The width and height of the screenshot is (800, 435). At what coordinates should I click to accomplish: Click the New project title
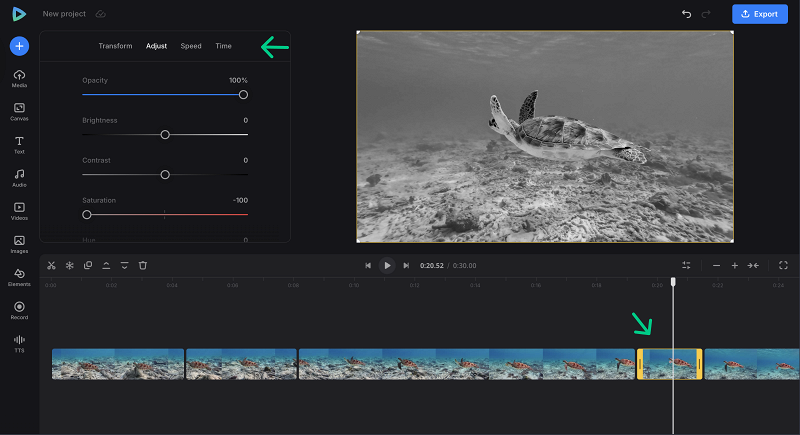click(x=64, y=14)
